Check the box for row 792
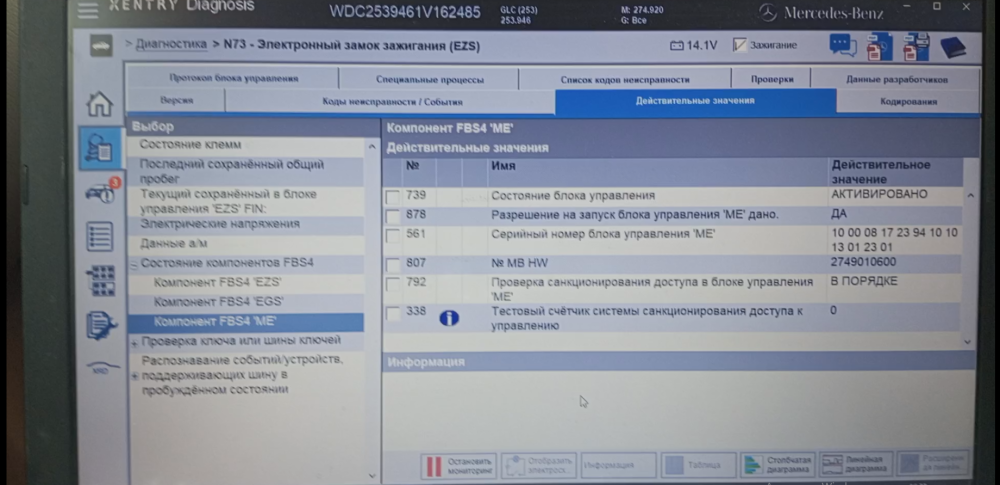 tap(393, 283)
